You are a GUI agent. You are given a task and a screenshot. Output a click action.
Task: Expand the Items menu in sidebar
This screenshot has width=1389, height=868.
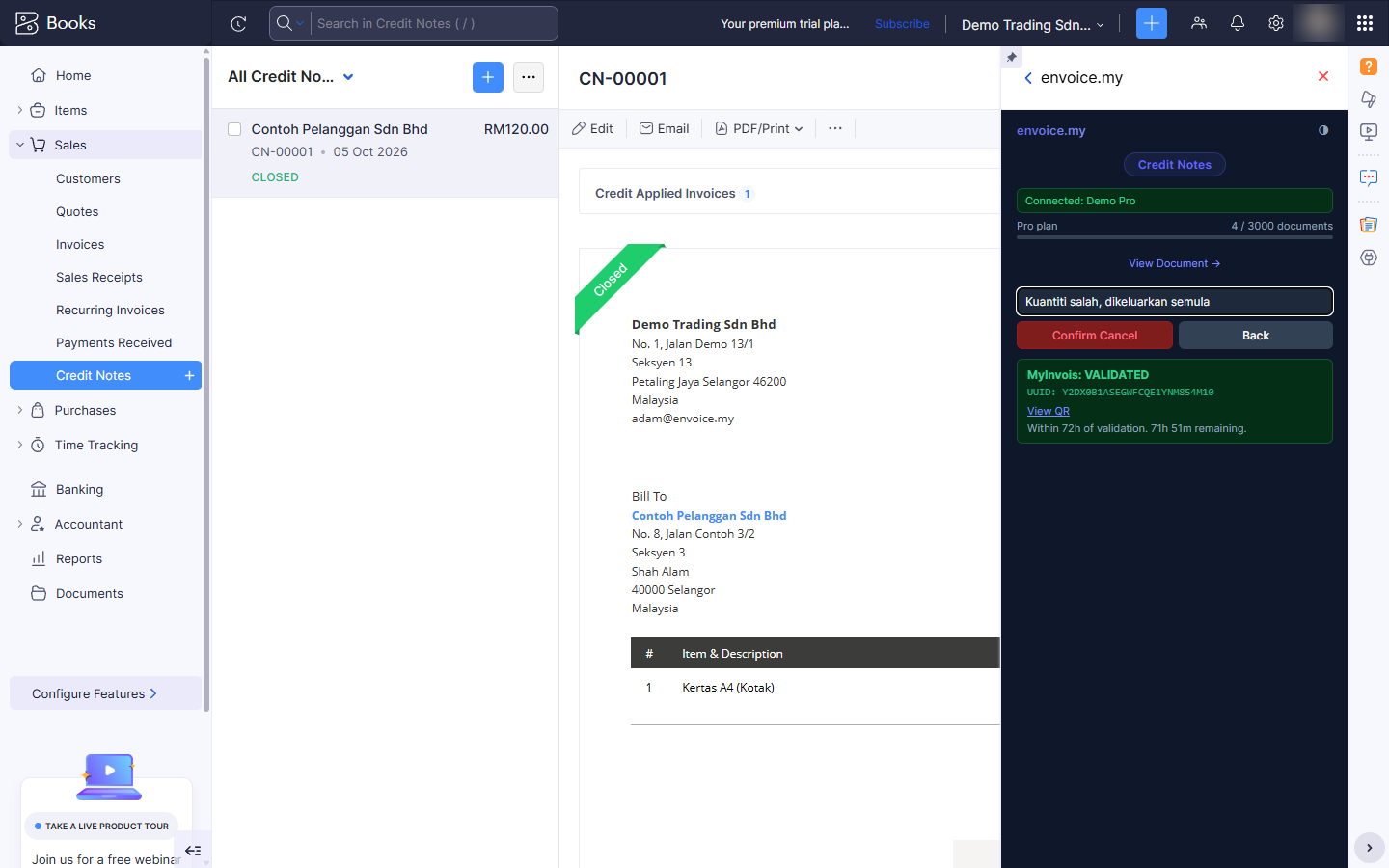[x=20, y=110]
